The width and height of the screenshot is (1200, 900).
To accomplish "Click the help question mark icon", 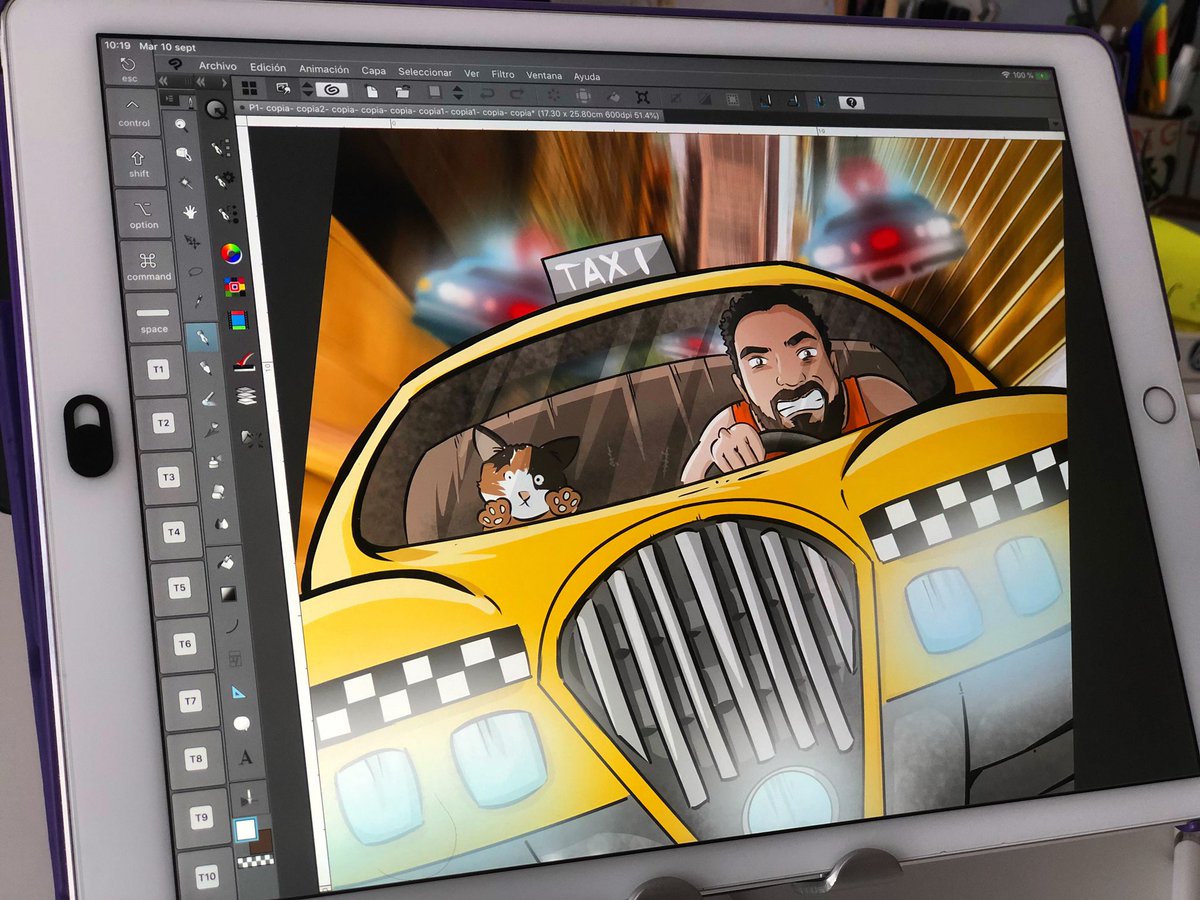I will [x=851, y=102].
